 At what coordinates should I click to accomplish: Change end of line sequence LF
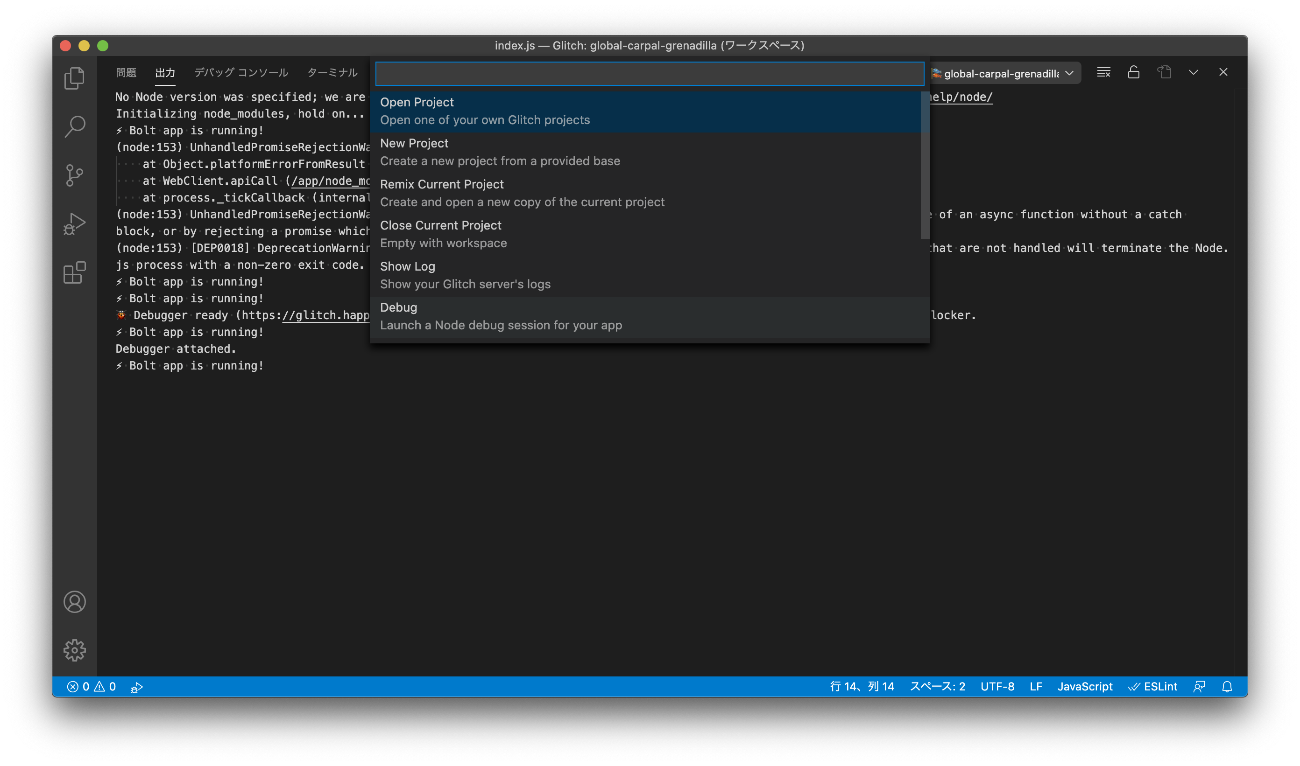point(1036,687)
